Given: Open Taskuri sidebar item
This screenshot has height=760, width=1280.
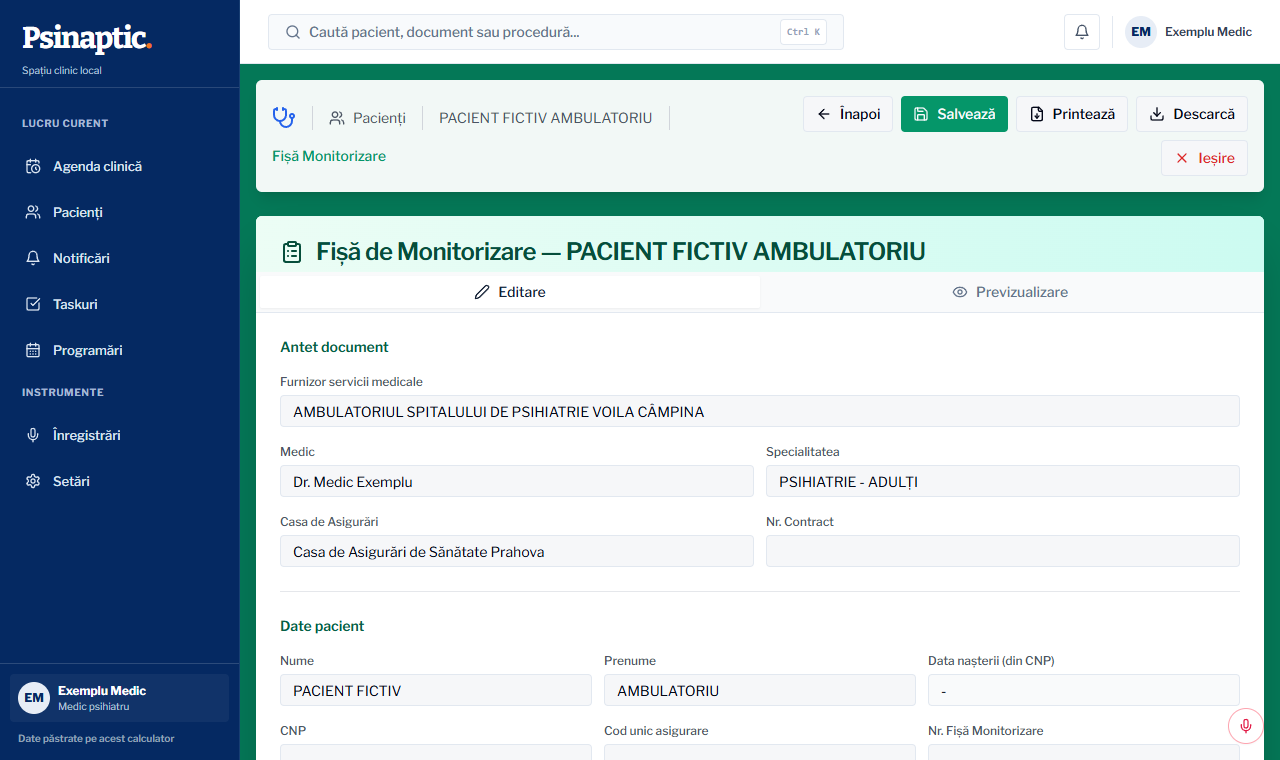Looking at the screenshot, I should click(120, 304).
